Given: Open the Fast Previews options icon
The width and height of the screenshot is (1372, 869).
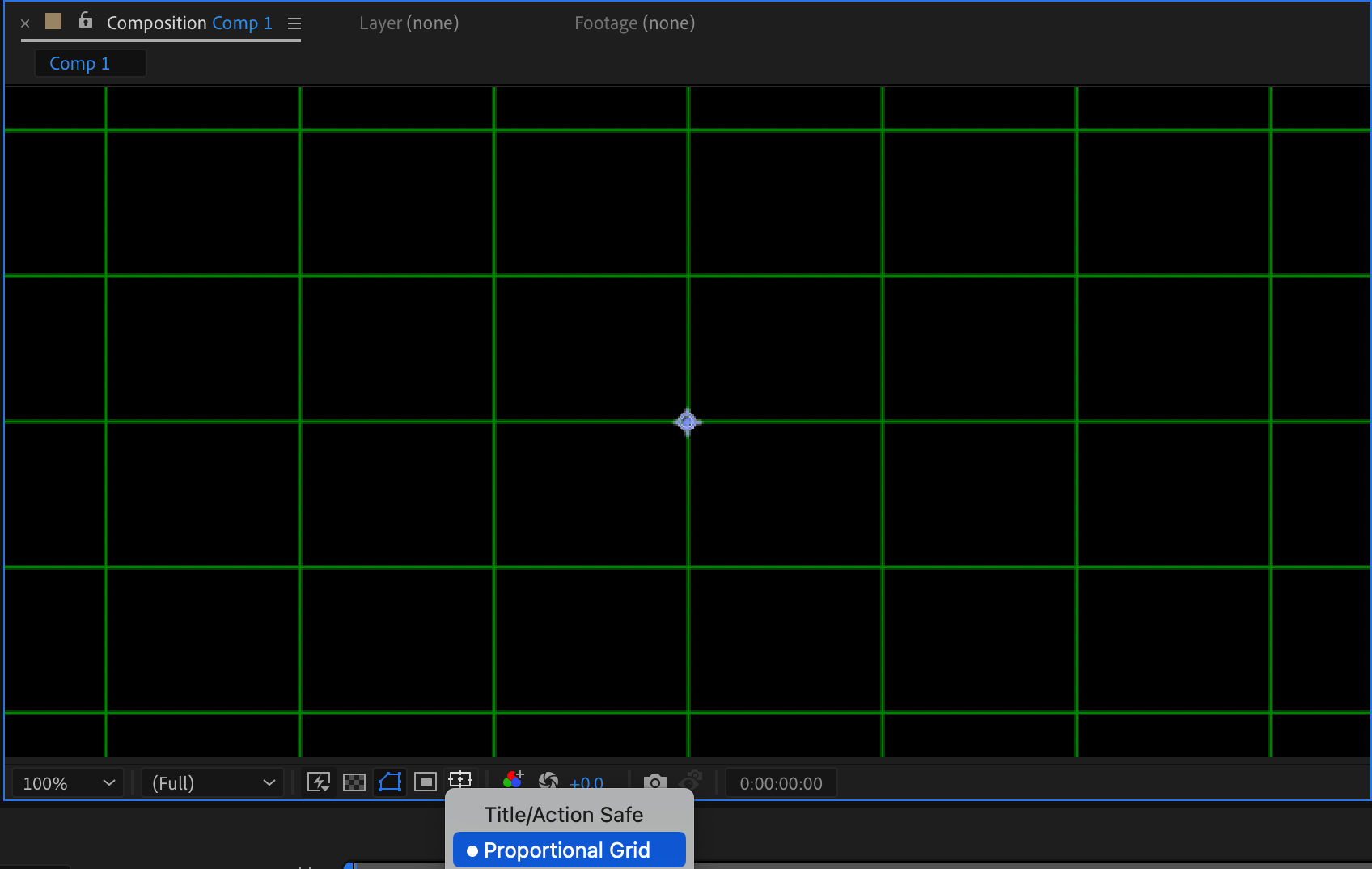Looking at the screenshot, I should tap(319, 782).
